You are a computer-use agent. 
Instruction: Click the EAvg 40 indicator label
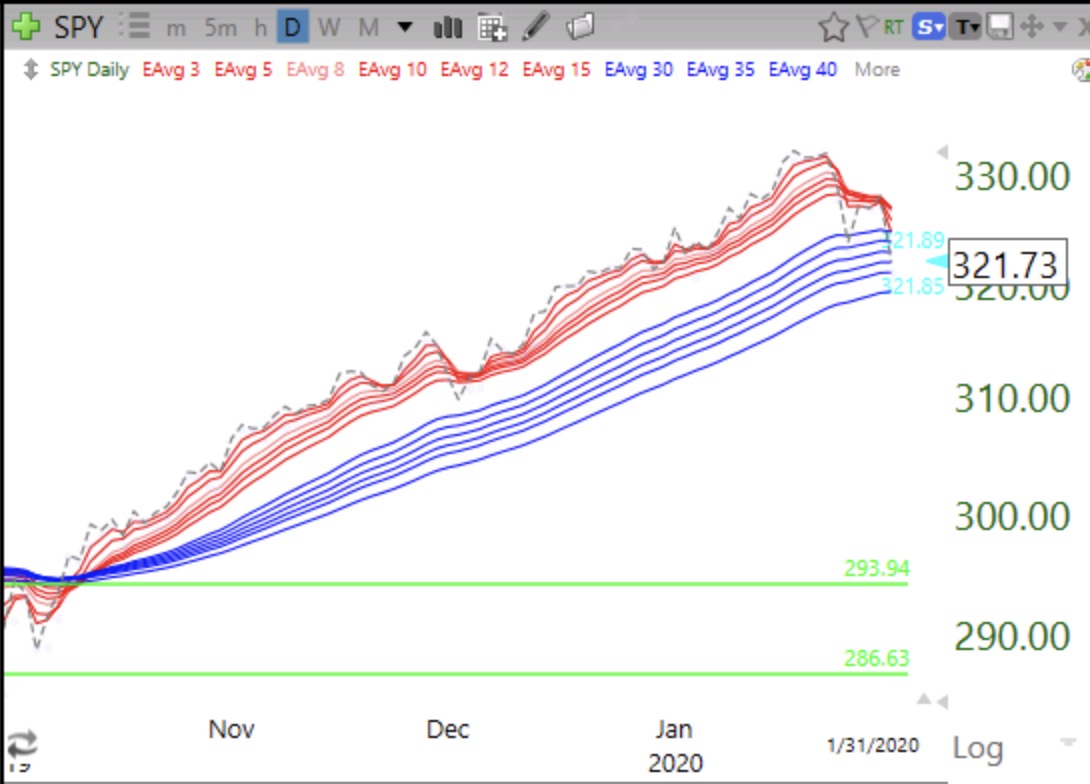pos(802,70)
